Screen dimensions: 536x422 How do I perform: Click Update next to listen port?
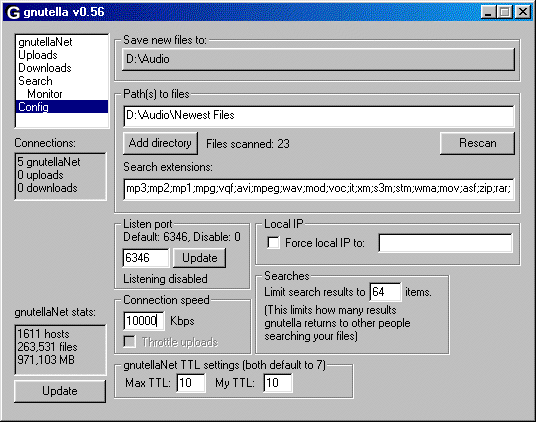(x=199, y=258)
